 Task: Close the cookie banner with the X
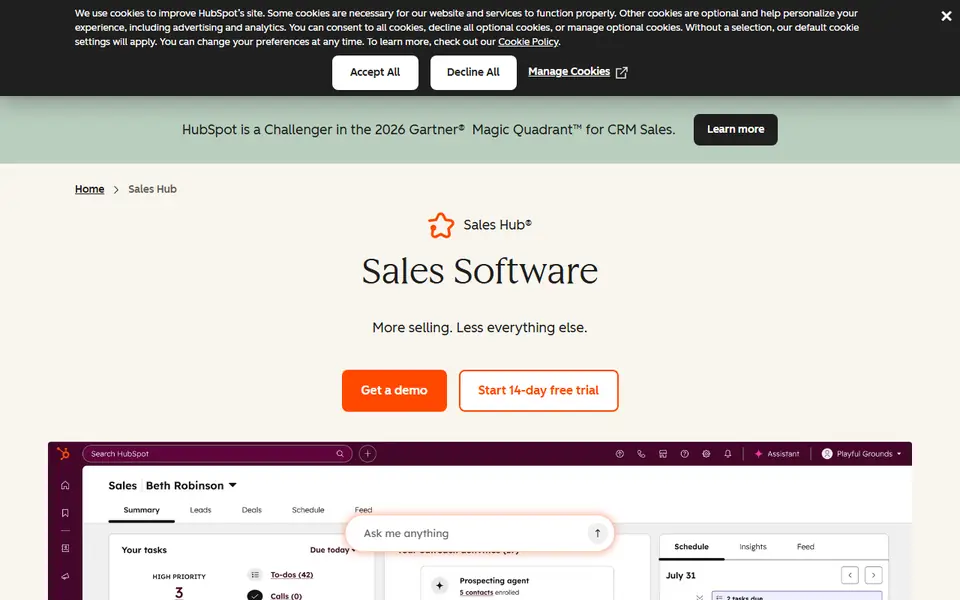[946, 17]
